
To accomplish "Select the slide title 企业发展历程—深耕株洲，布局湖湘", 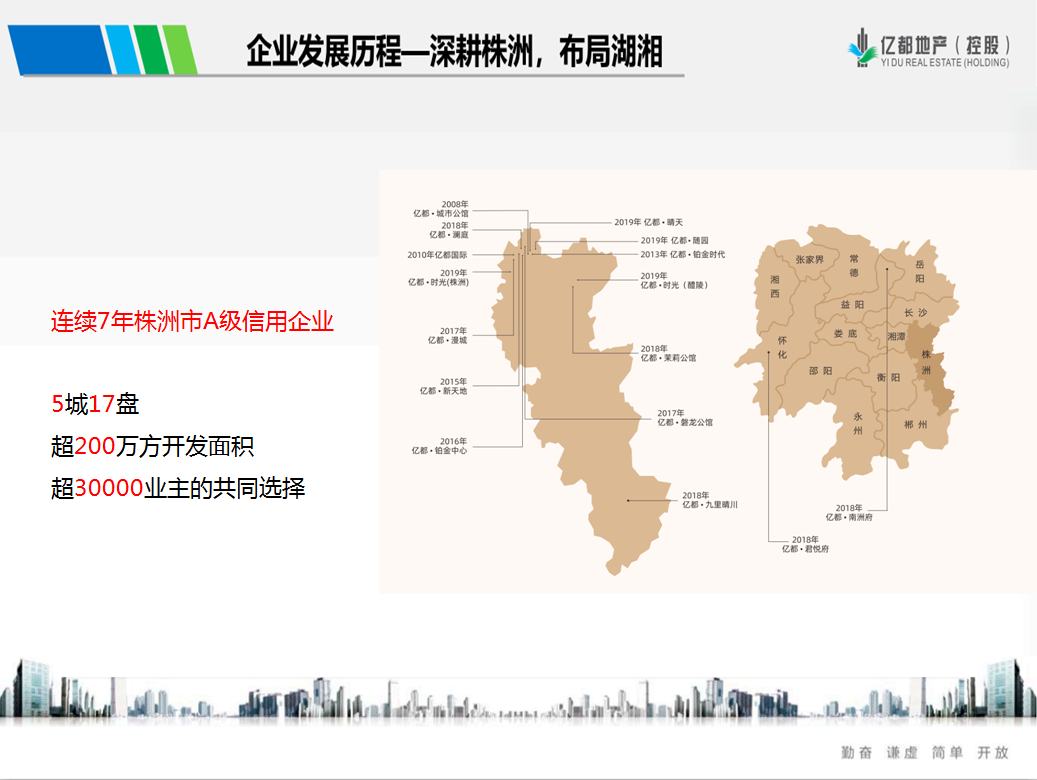I will pos(454,50).
